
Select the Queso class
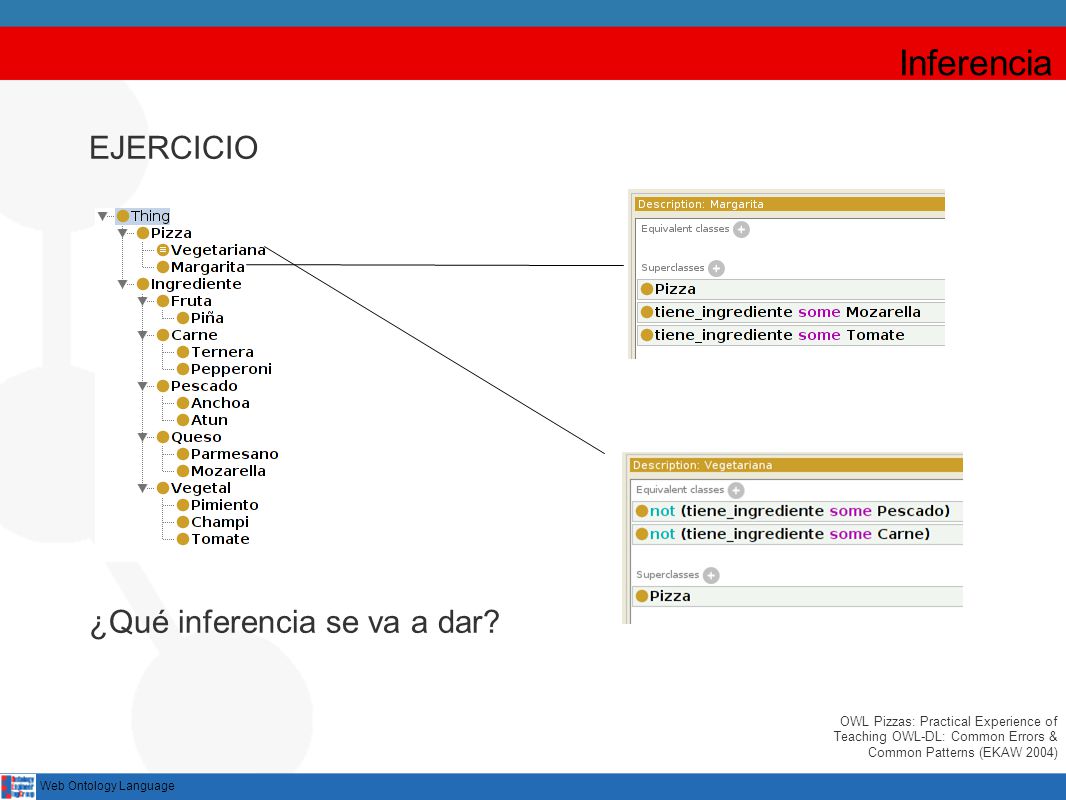click(196, 437)
